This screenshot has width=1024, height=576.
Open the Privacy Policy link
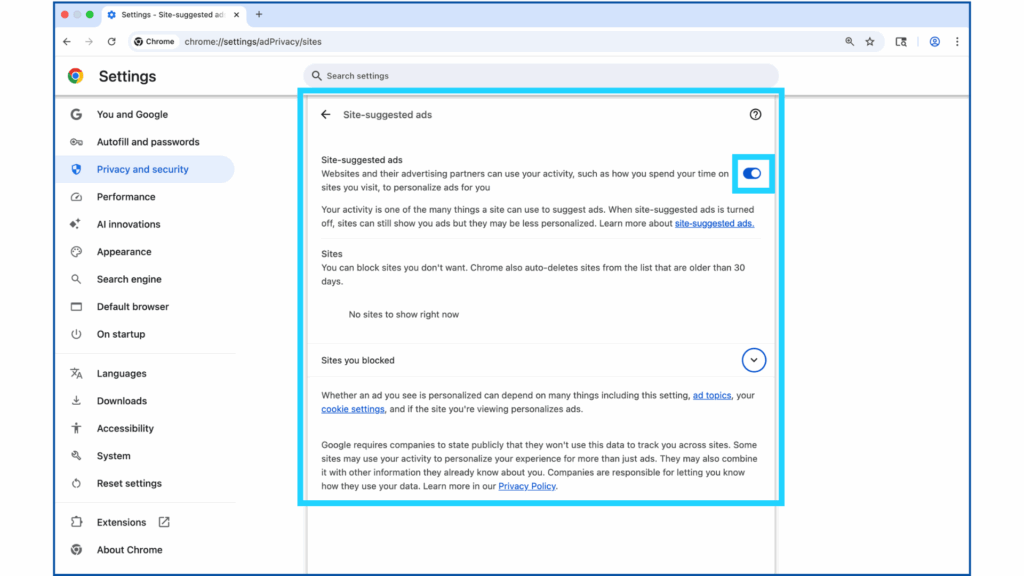[x=527, y=487]
